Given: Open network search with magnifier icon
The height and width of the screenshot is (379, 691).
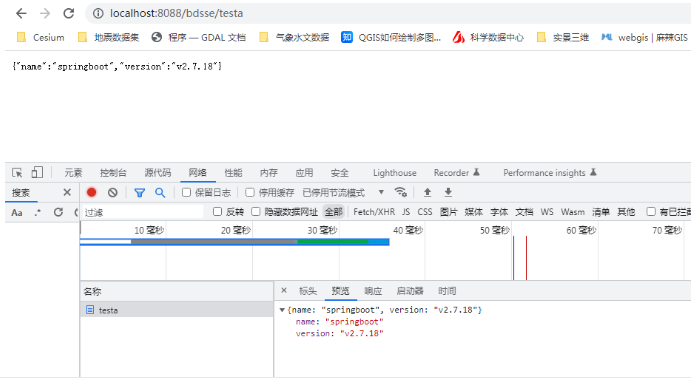Looking at the screenshot, I should point(160,193).
